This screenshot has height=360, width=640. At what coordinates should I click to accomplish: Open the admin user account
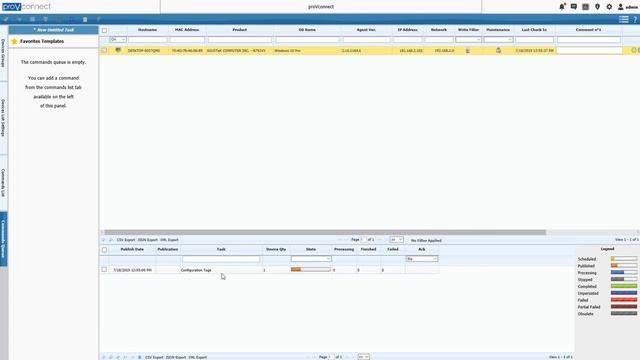(x=627, y=7)
